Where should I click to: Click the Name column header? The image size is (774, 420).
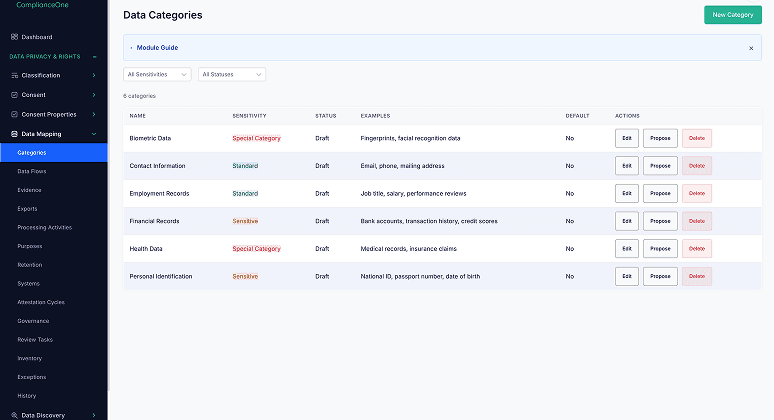pos(137,116)
